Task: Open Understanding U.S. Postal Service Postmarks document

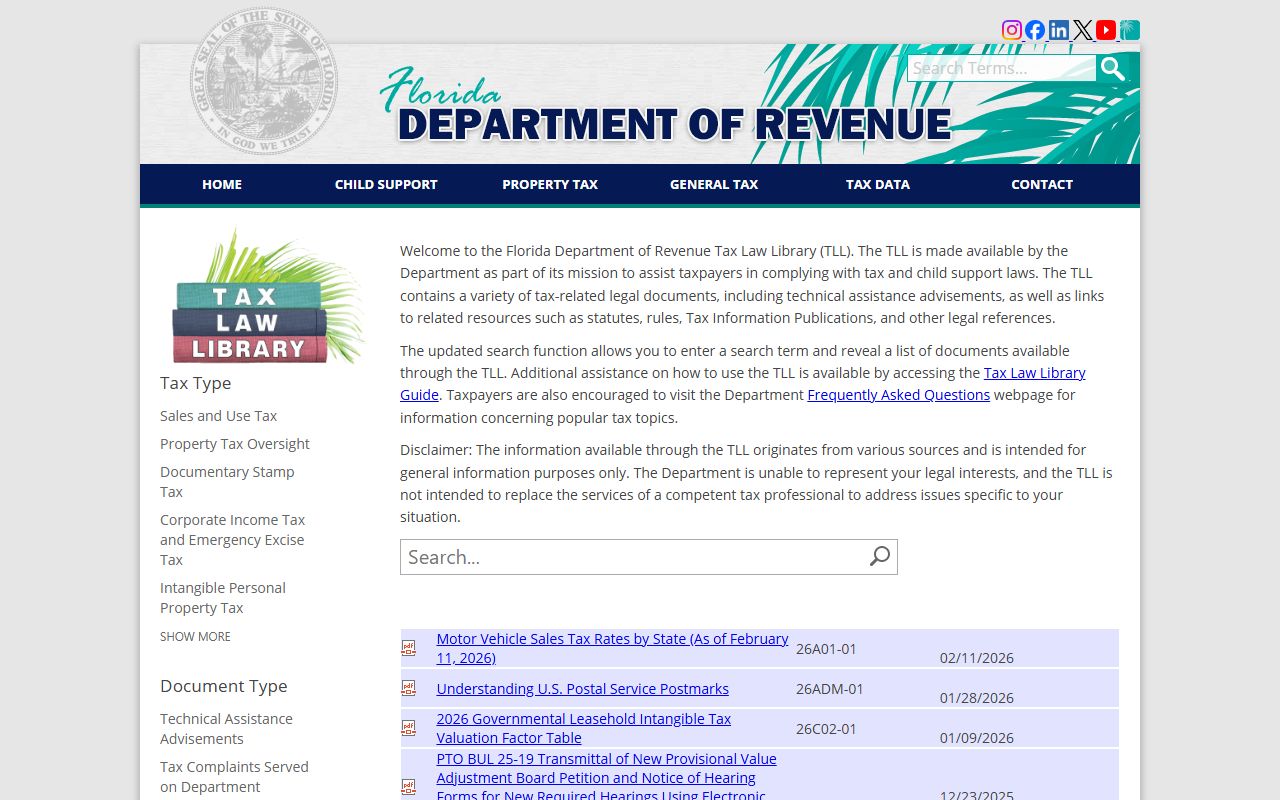Action: [582, 689]
